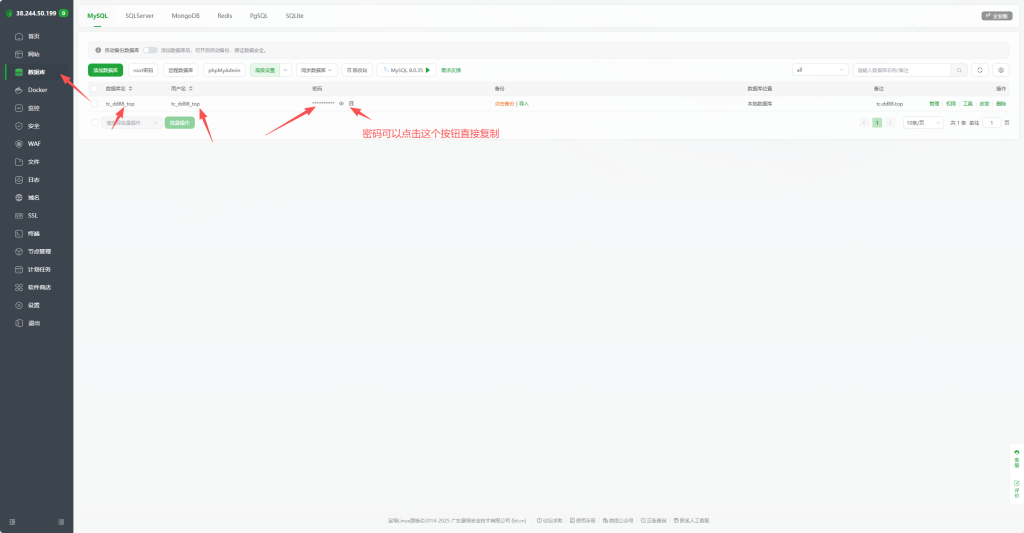Image resolution: width=1024 pixels, height=533 pixels.
Task: Toggle the 自动备份数据库 switch
Action: (150, 49)
